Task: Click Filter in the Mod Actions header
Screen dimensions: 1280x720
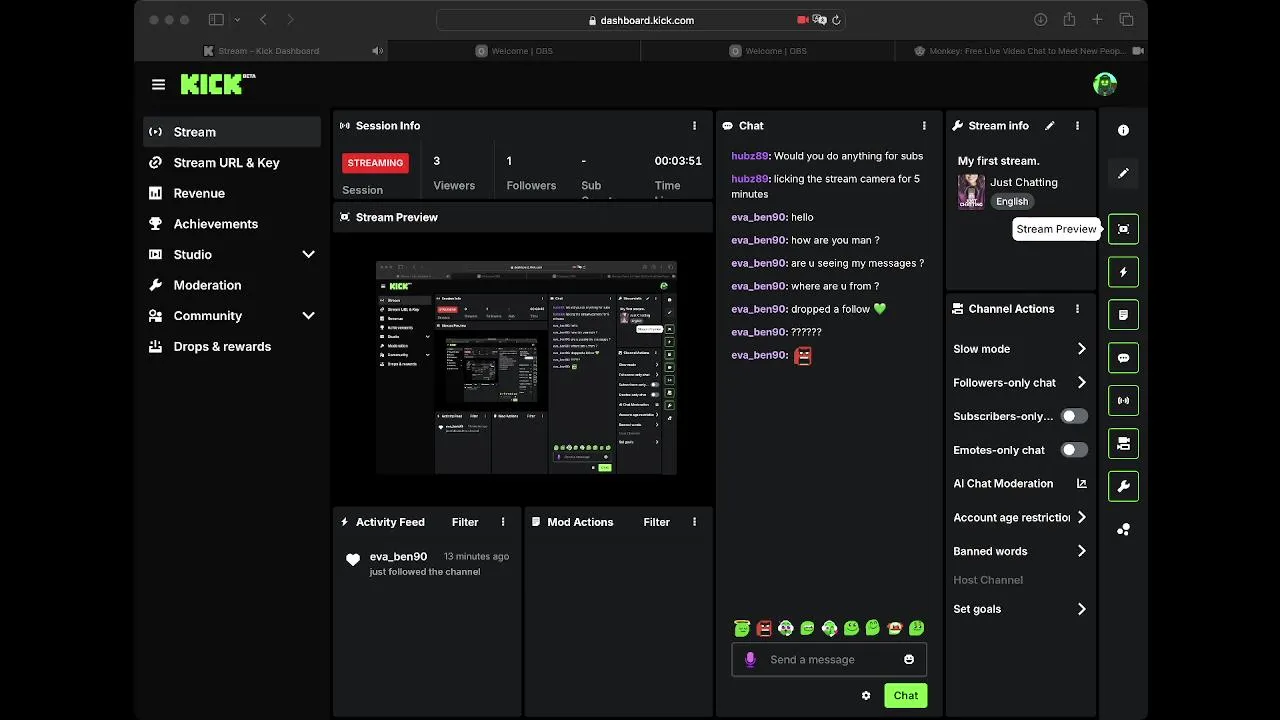Action: 656,522
